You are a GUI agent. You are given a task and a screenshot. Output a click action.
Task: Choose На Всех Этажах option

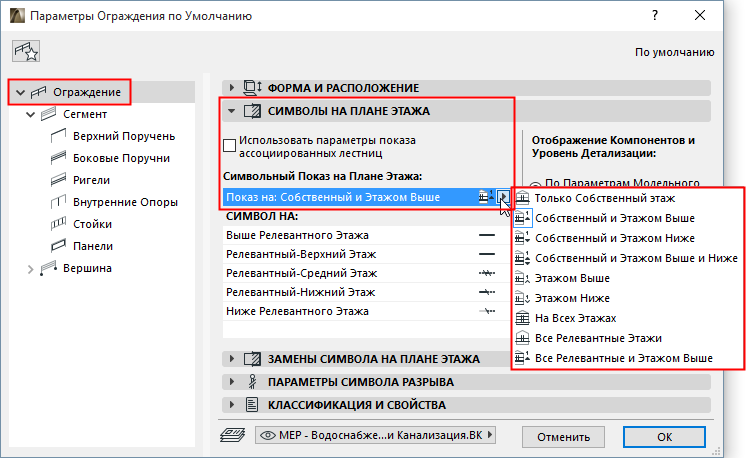click(x=628, y=318)
